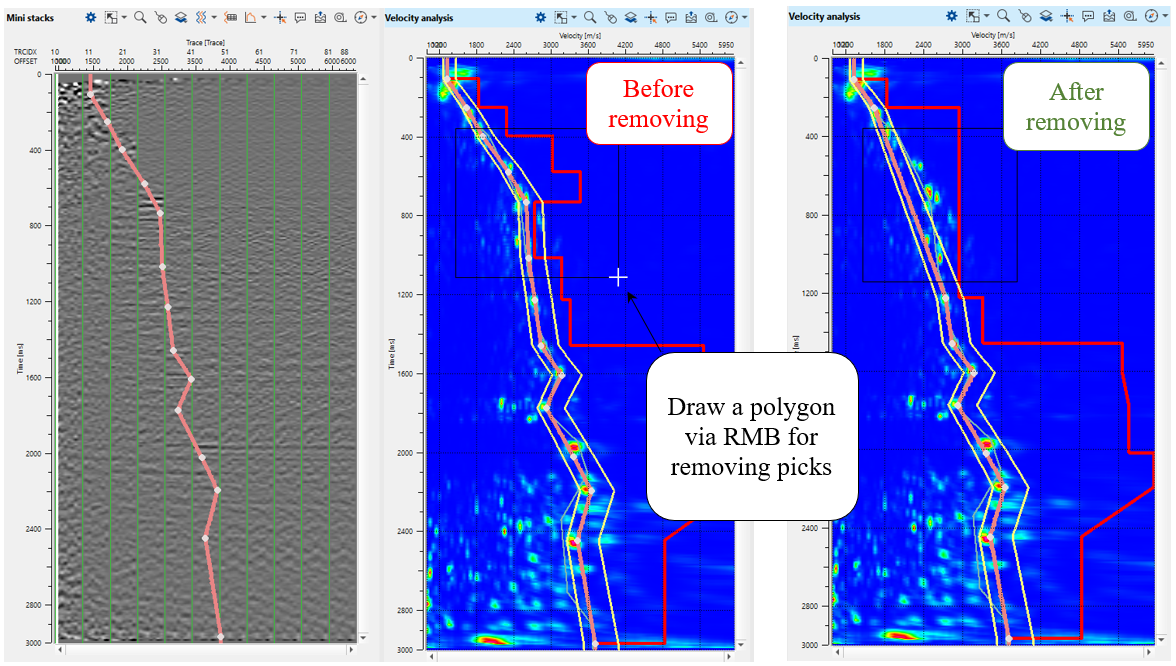The image size is (1176, 666).
Task: Click comment bubble in right Velocity analysis panel
Action: point(1088,16)
